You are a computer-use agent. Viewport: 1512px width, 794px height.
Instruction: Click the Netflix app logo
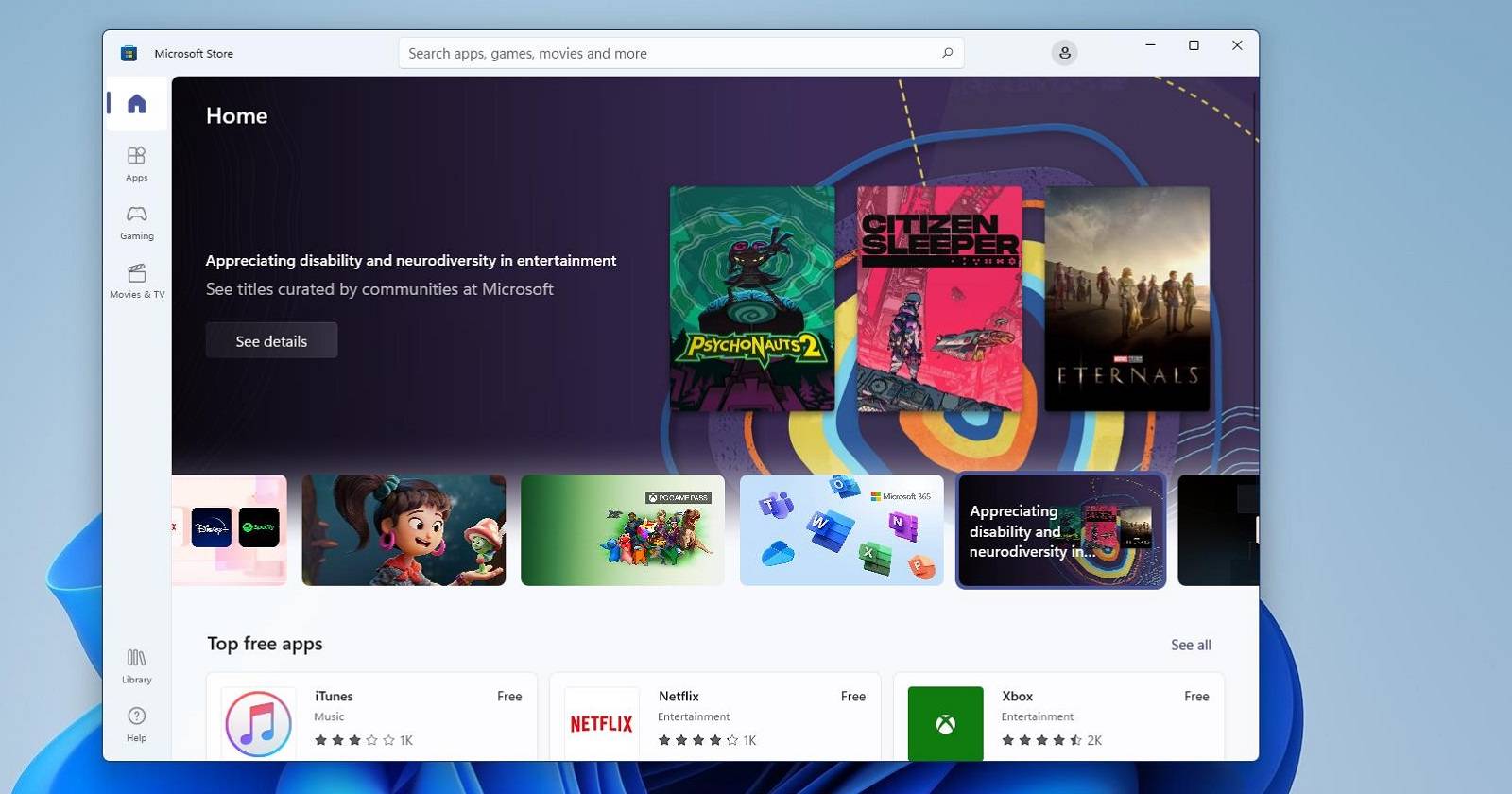(x=602, y=724)
